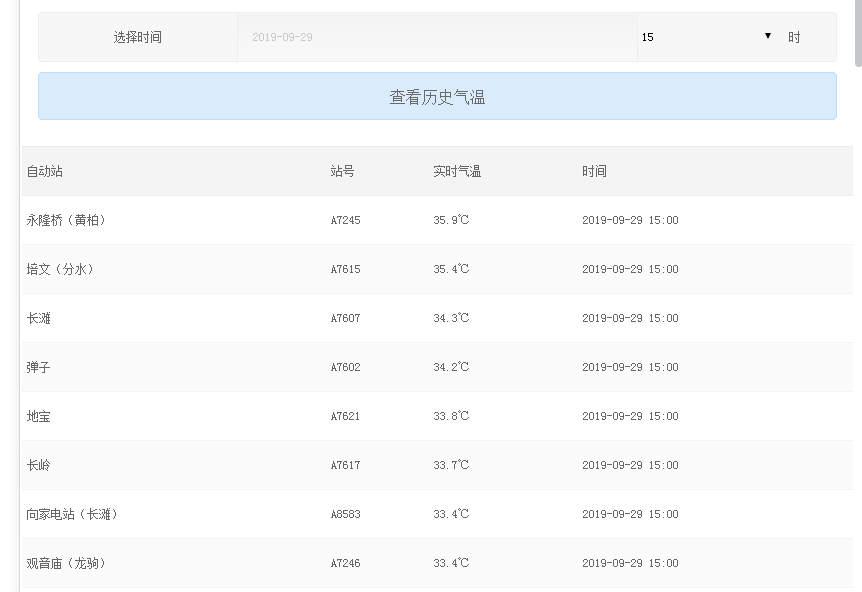Click the 查看历史气温 query button
862x592 pixels.
437,96
